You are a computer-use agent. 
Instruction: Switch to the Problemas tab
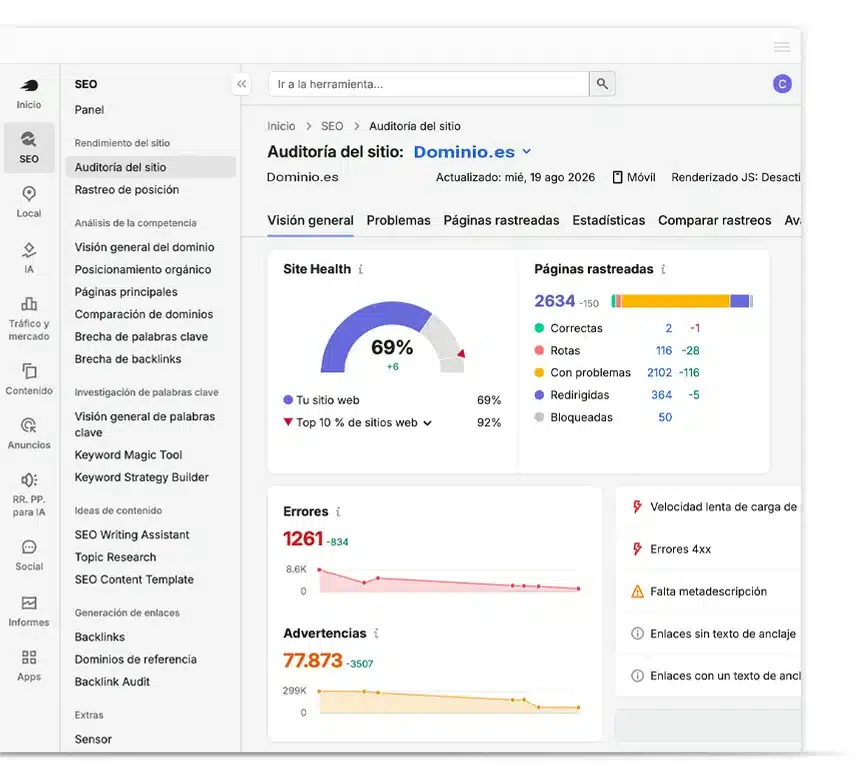click(x=398, y=220)
